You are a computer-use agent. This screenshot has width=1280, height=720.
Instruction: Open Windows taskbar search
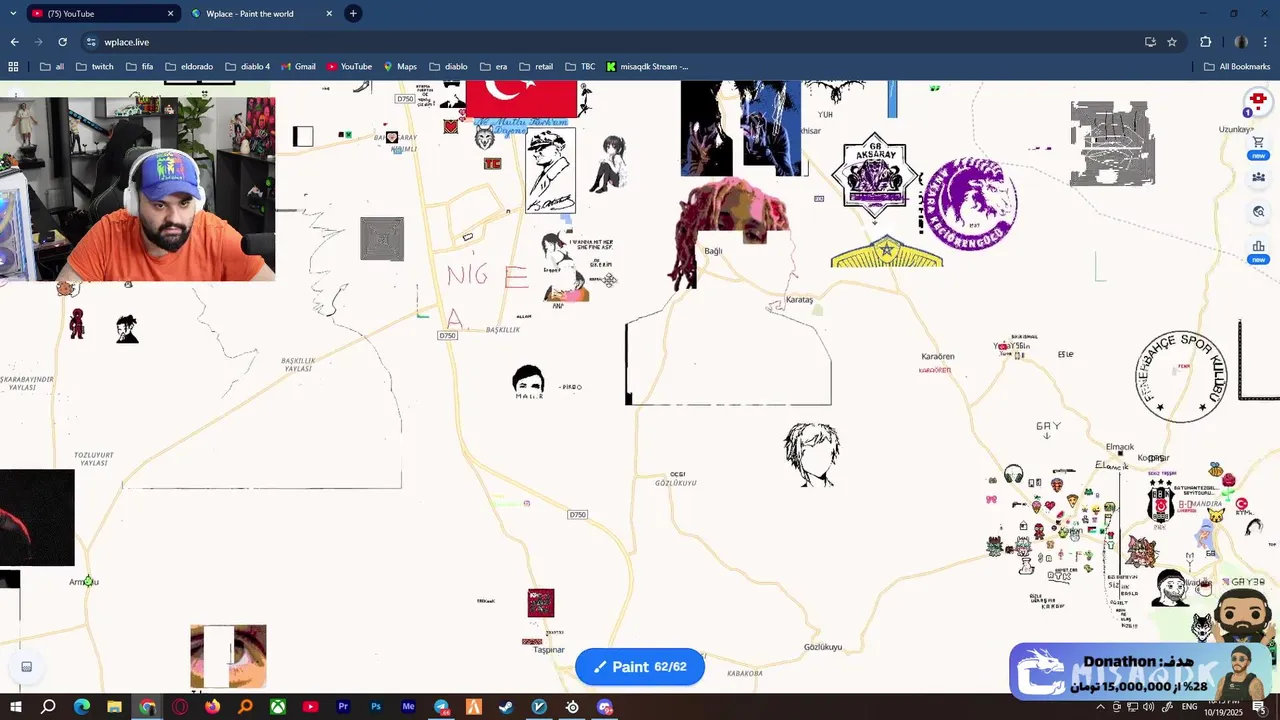[x=48, y=707]
